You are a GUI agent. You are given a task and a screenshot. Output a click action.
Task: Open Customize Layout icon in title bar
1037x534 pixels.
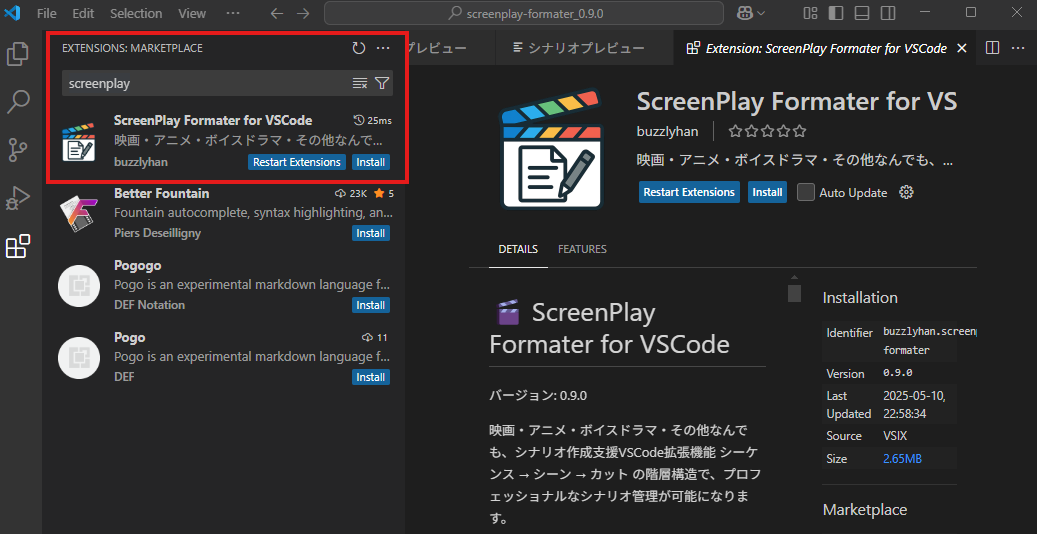[x=811, y=13]
